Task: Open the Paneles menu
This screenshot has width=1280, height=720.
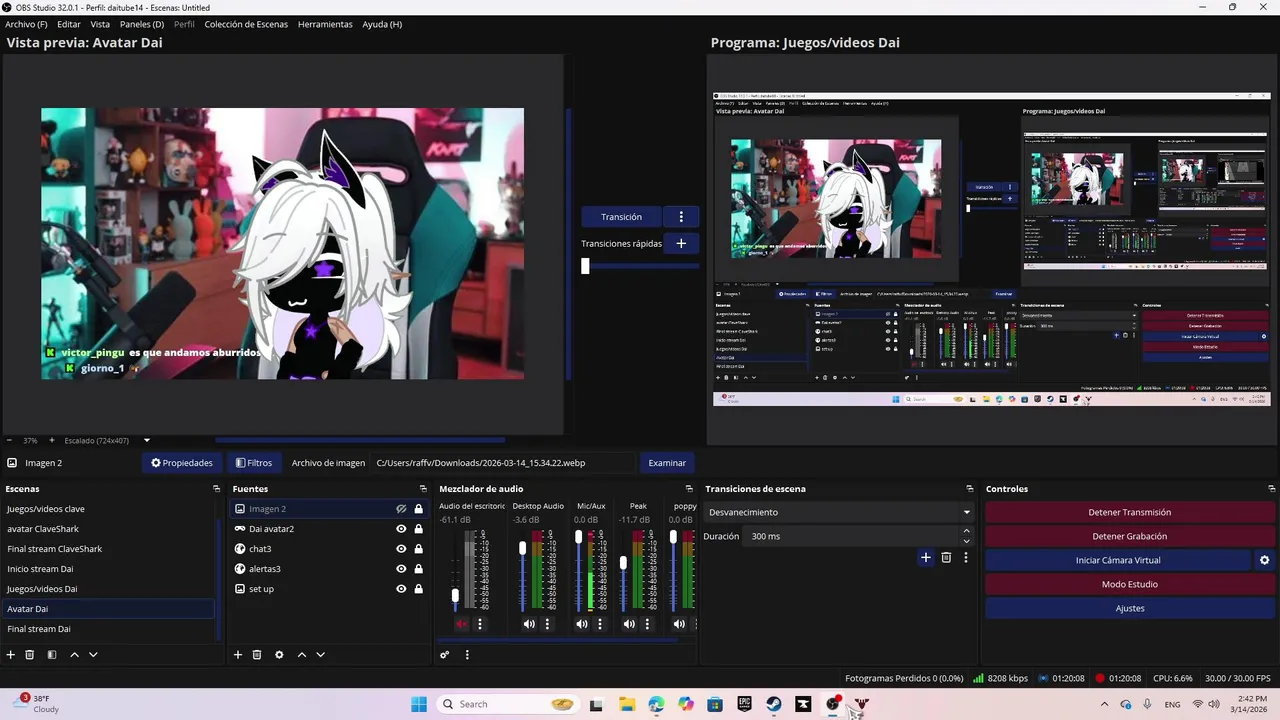Action: (142, 24)
